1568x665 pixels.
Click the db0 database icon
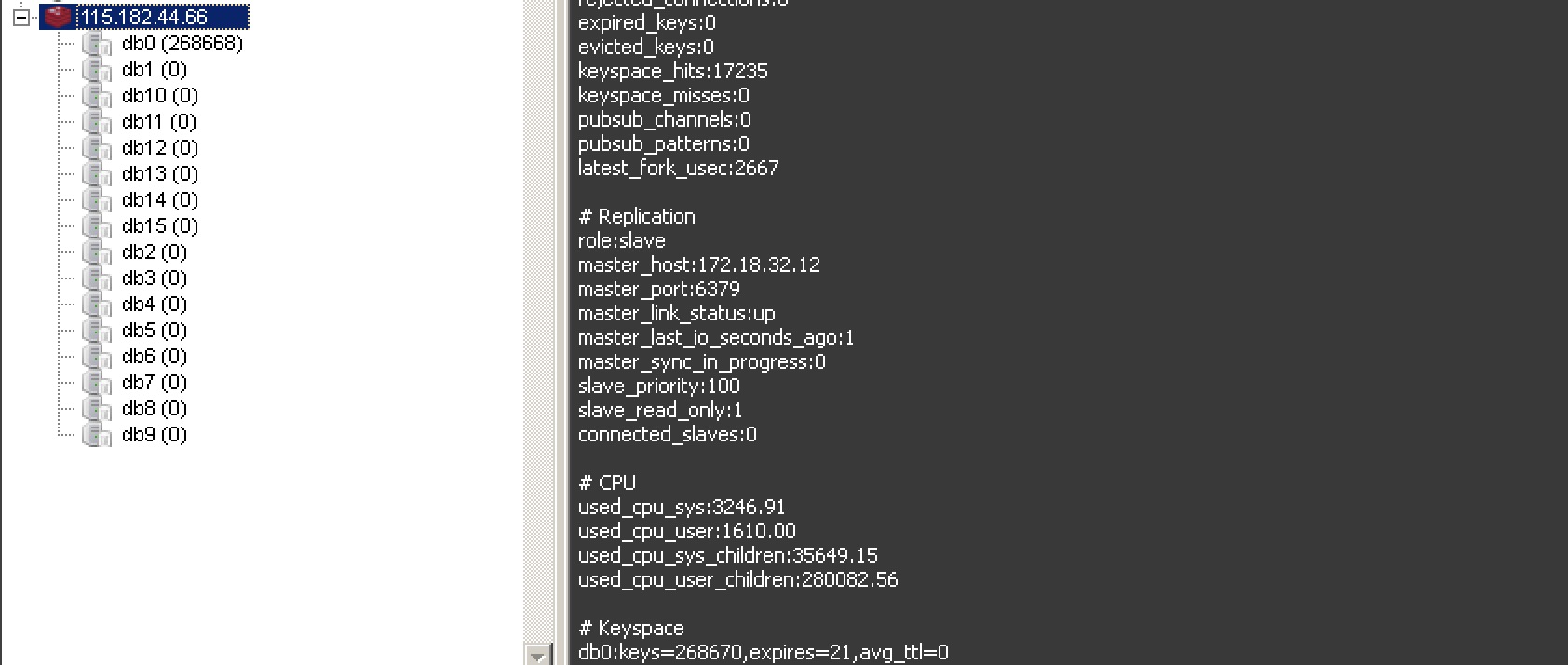[x=97, y=44]
